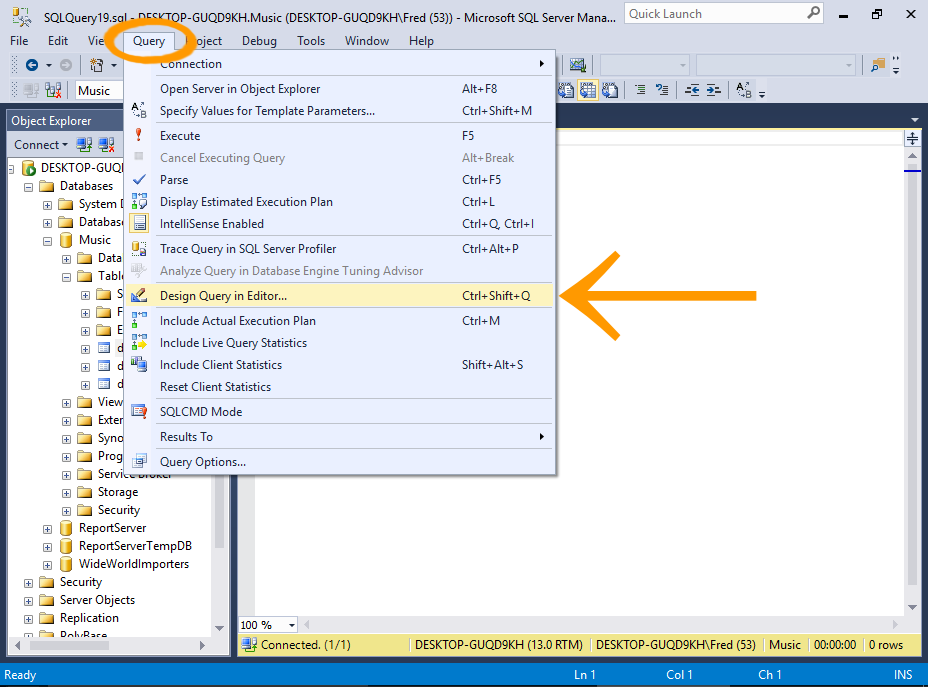Expand the WideWorldImporters database node
928x687 pixels.
47,564
